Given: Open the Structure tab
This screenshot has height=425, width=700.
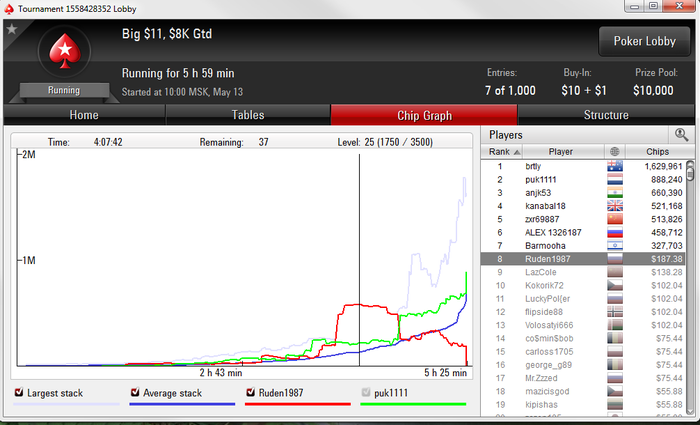Looking at the screenshot, I should pos(606,115).
